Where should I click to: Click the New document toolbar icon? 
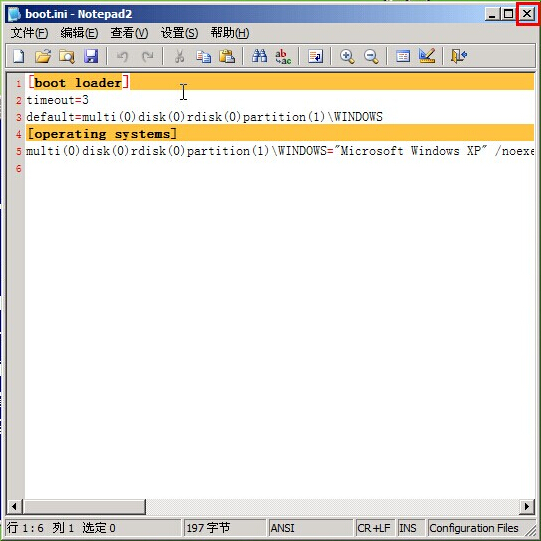tap(19, 56)
